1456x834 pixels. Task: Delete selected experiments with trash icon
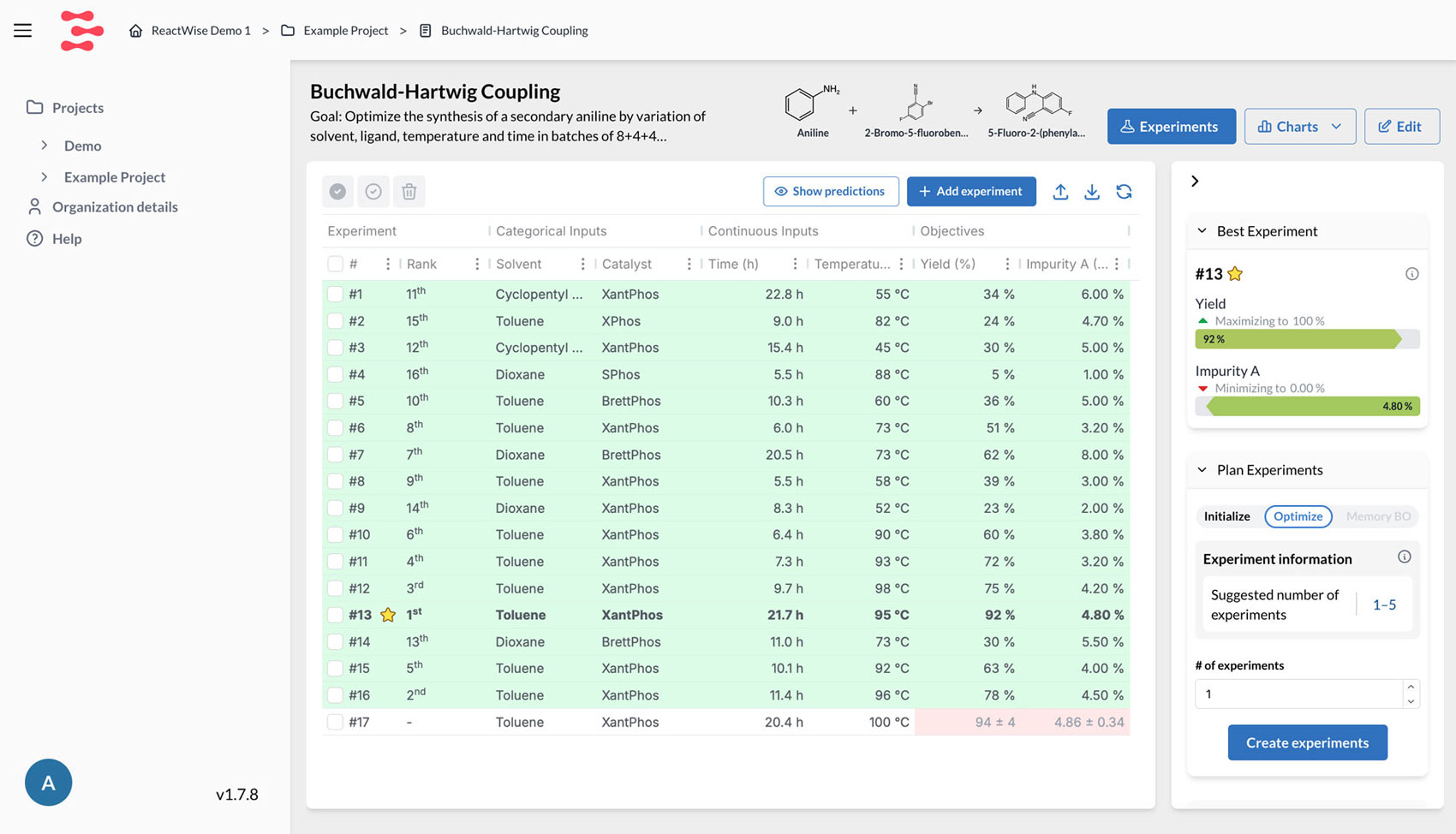(409, 191)
